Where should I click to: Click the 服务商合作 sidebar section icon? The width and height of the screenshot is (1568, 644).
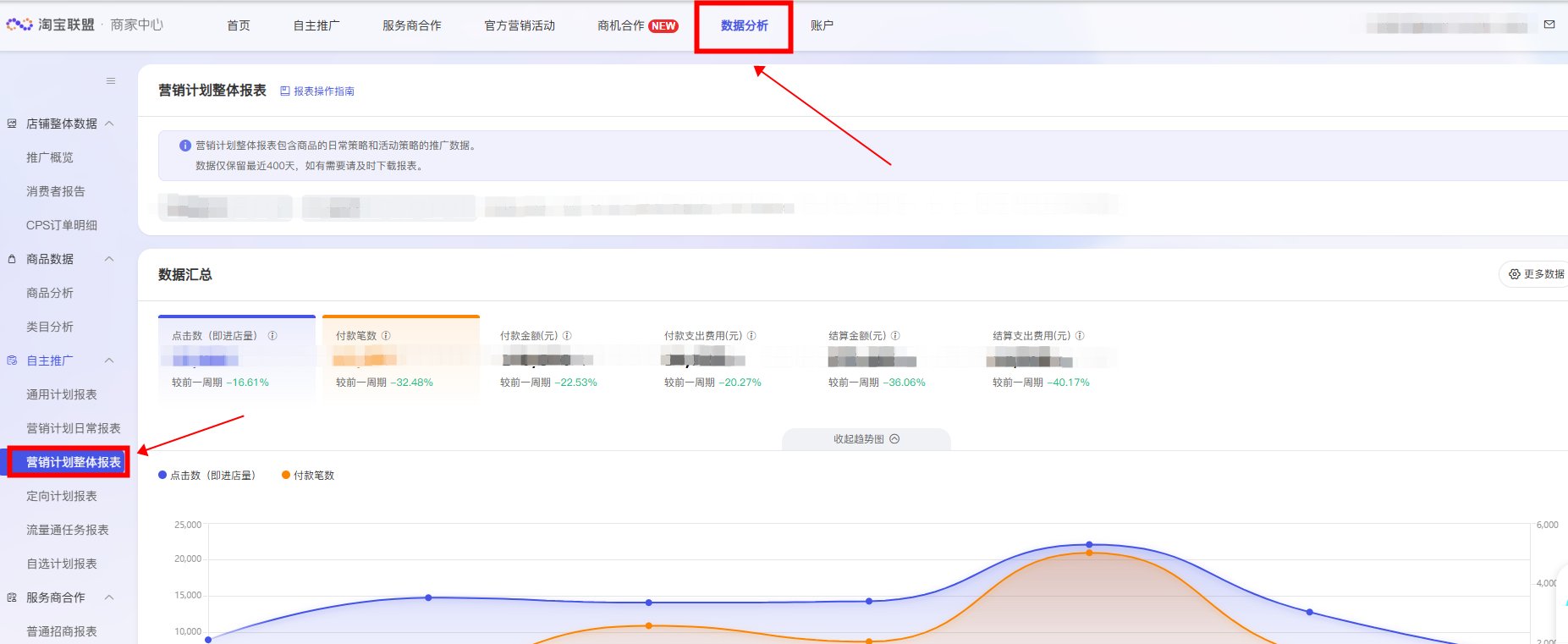click(12, 597)
